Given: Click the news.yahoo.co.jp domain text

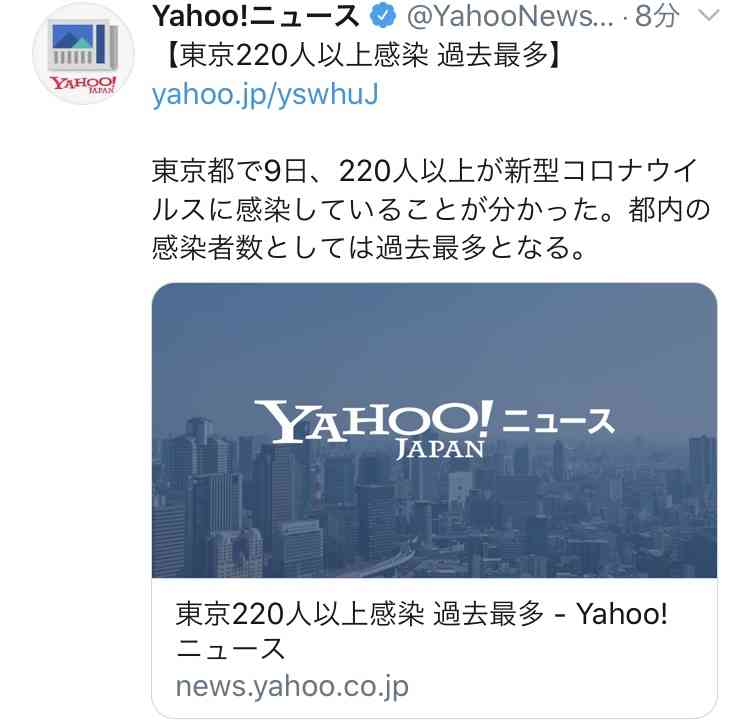Looking at the screenshot, I should tap(292, 686).
